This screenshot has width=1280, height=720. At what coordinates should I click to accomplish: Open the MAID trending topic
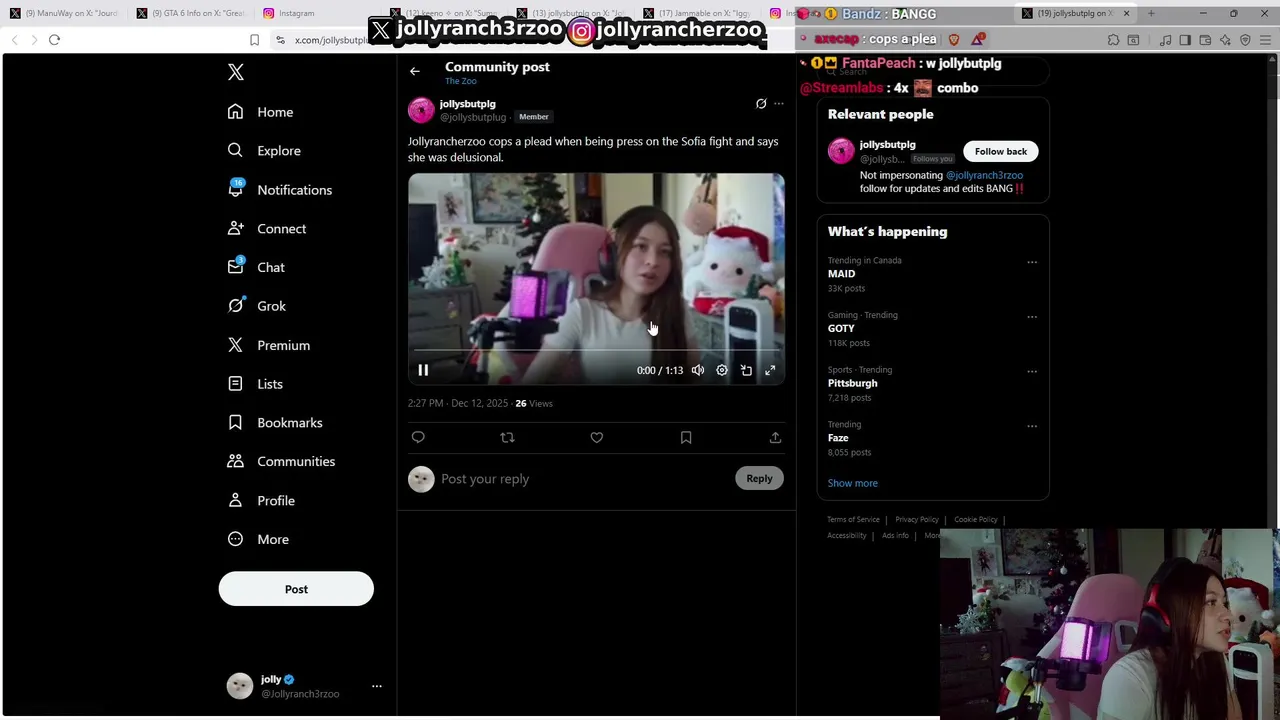(841, 274)
